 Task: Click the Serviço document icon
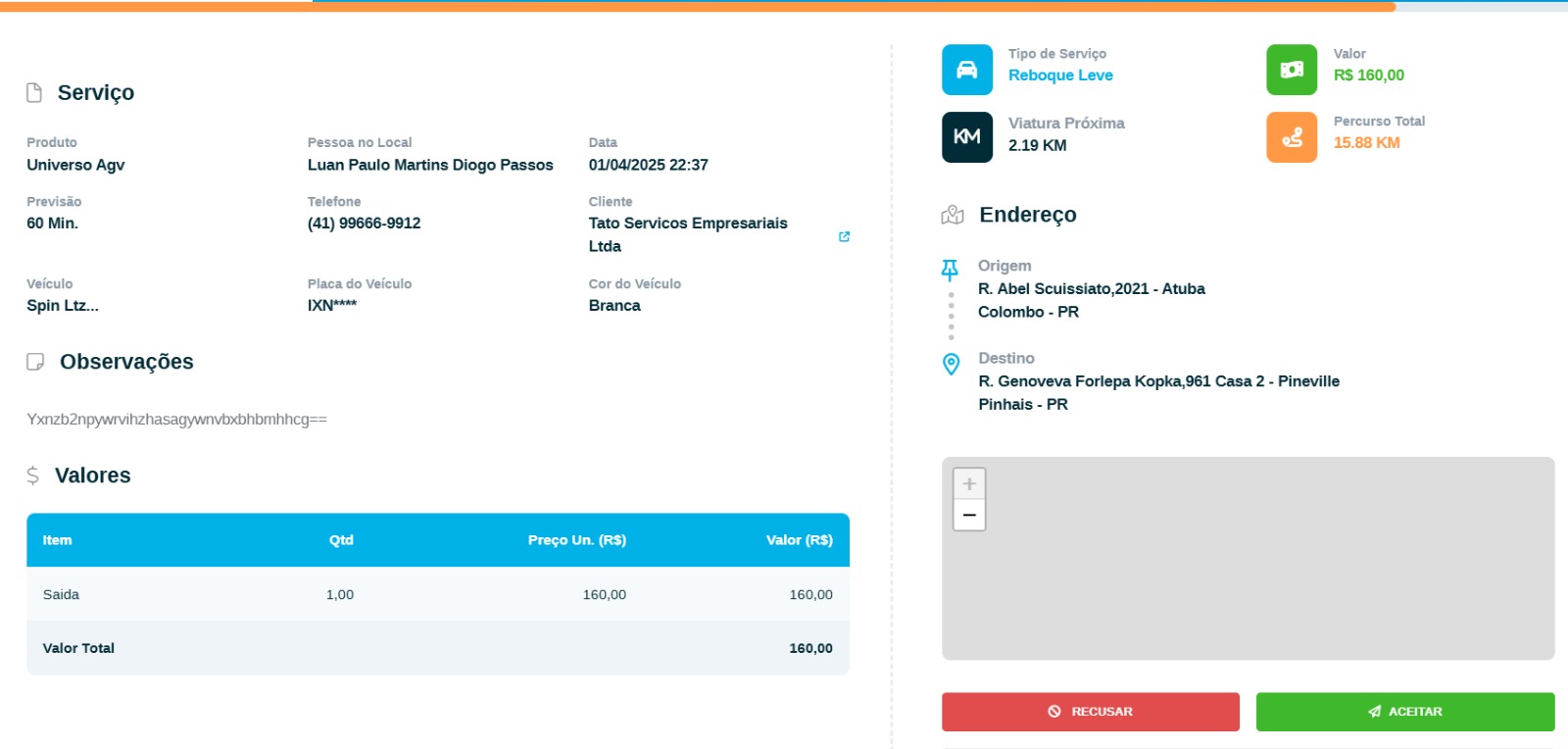34,92
